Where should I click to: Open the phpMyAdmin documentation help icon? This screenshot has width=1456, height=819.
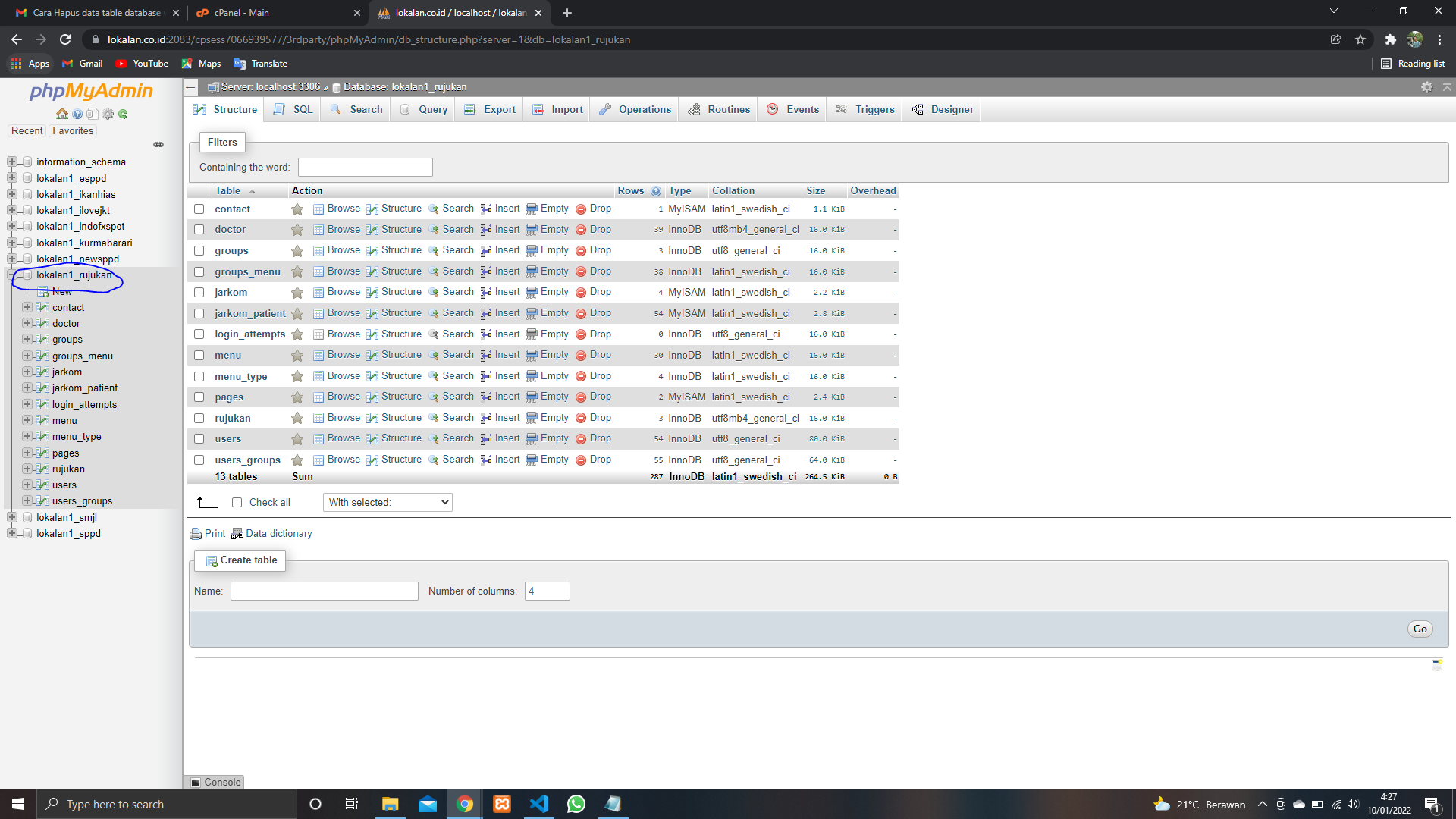tap(77, 114)
